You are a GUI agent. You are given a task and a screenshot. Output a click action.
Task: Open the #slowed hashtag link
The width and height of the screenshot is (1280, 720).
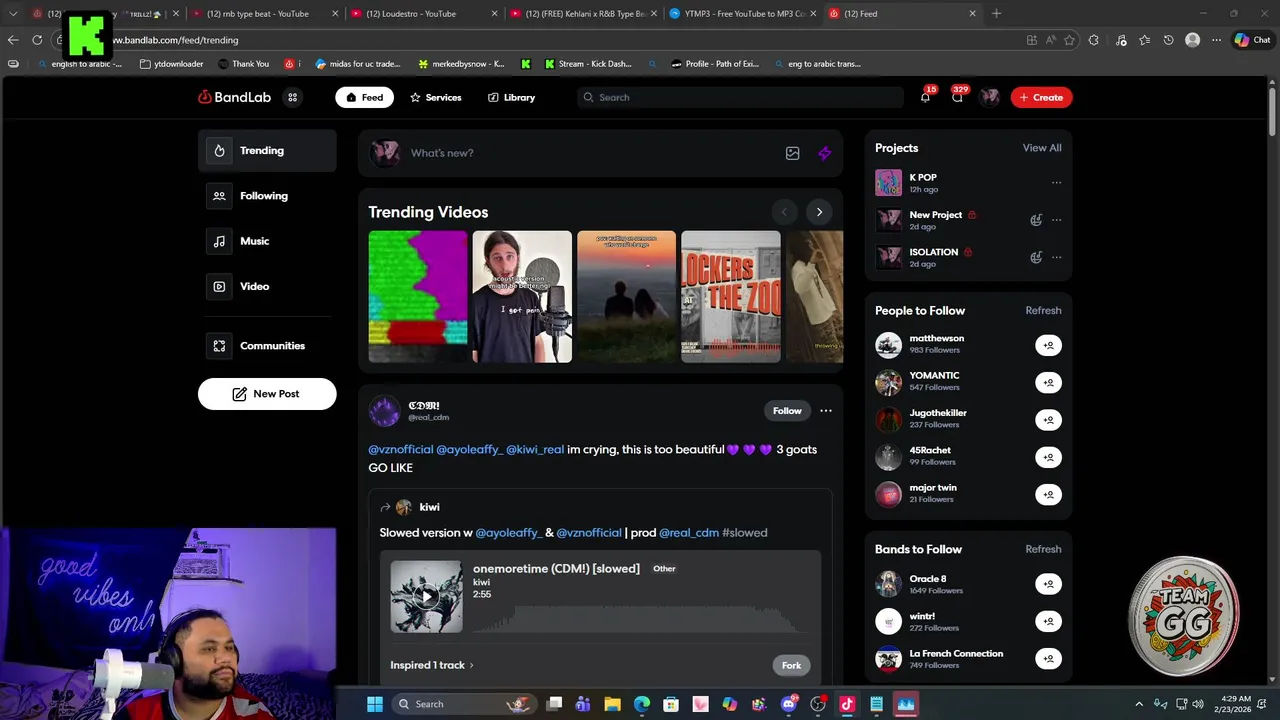coord(745,533)
